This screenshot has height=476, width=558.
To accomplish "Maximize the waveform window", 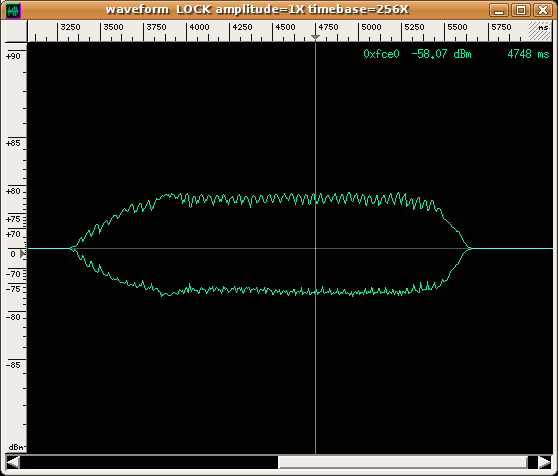I will coord(521,10).
